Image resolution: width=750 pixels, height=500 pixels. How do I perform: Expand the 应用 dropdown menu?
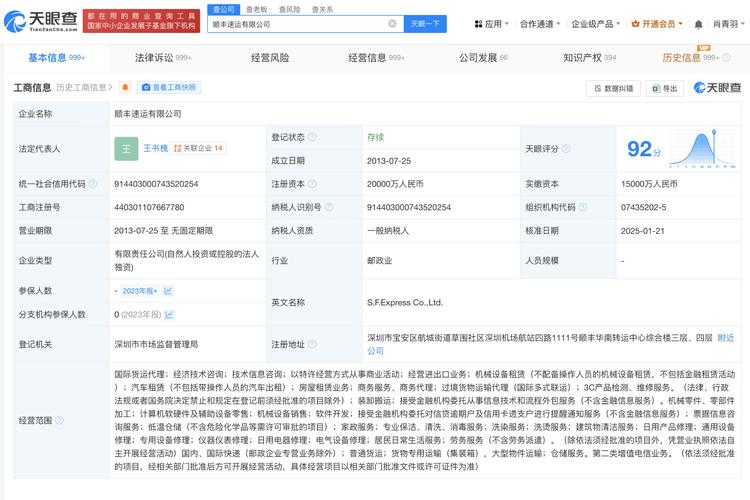tap(489, 23)
